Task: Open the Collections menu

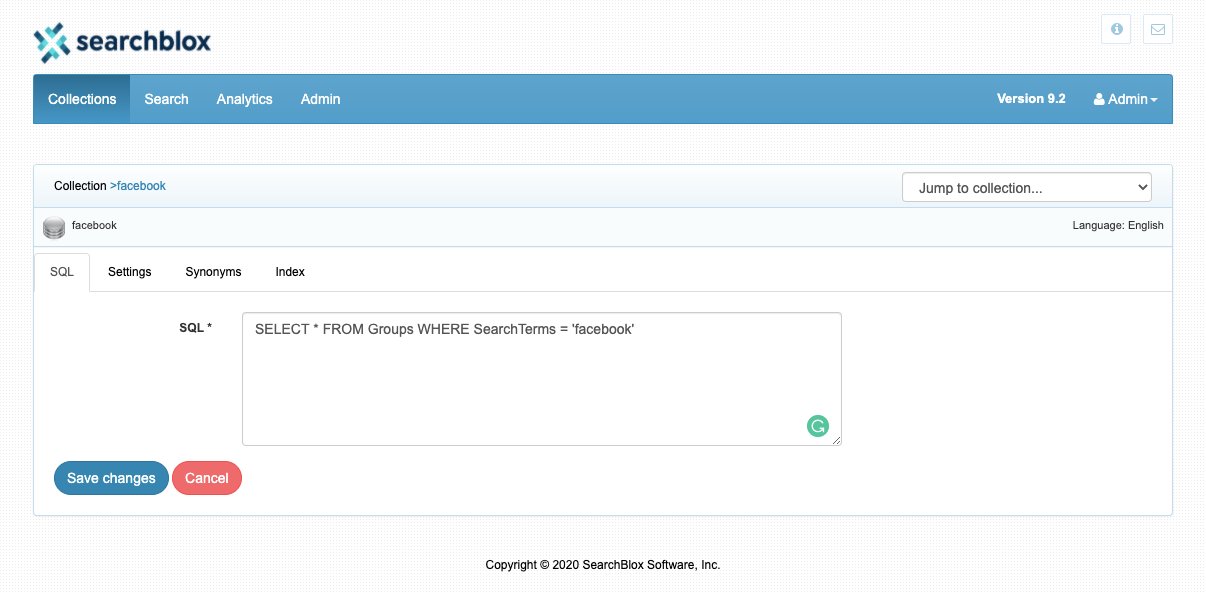Action: [82, 99]
